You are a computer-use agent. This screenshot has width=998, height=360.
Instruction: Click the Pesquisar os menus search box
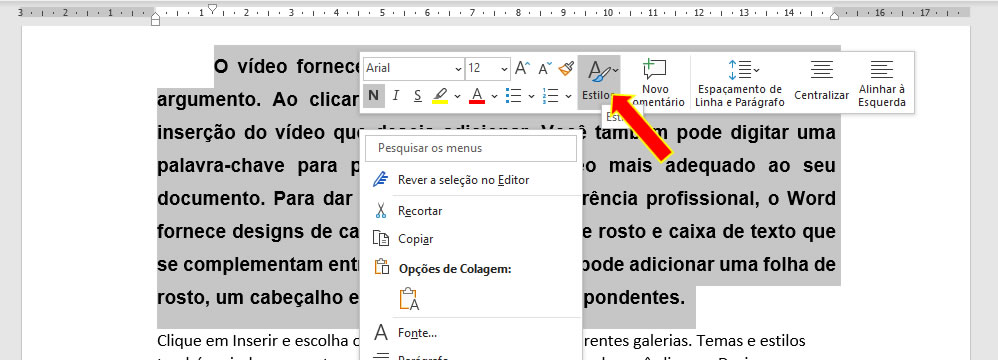pos(472,148)
